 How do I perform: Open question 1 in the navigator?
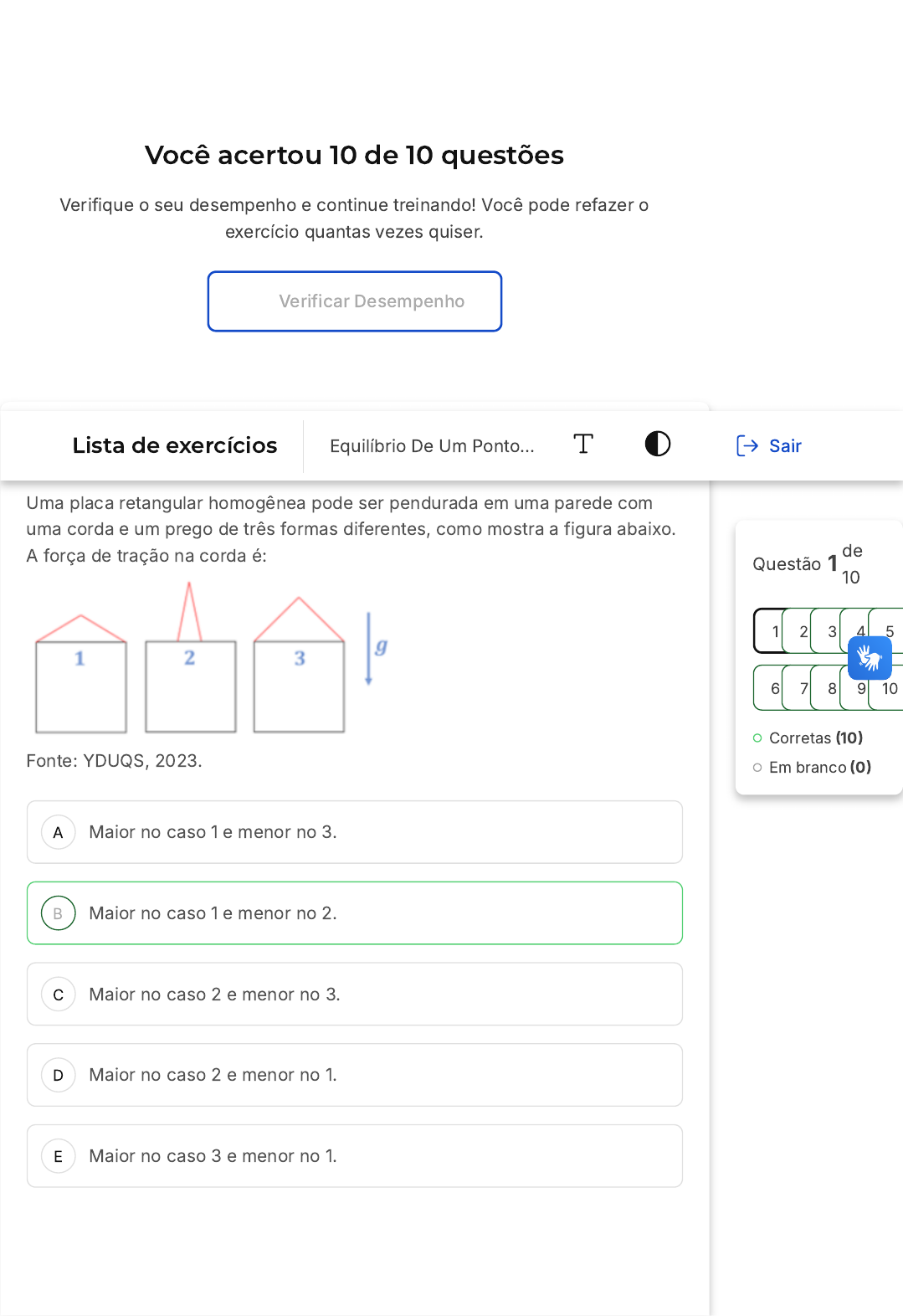(x=771, y=631)
